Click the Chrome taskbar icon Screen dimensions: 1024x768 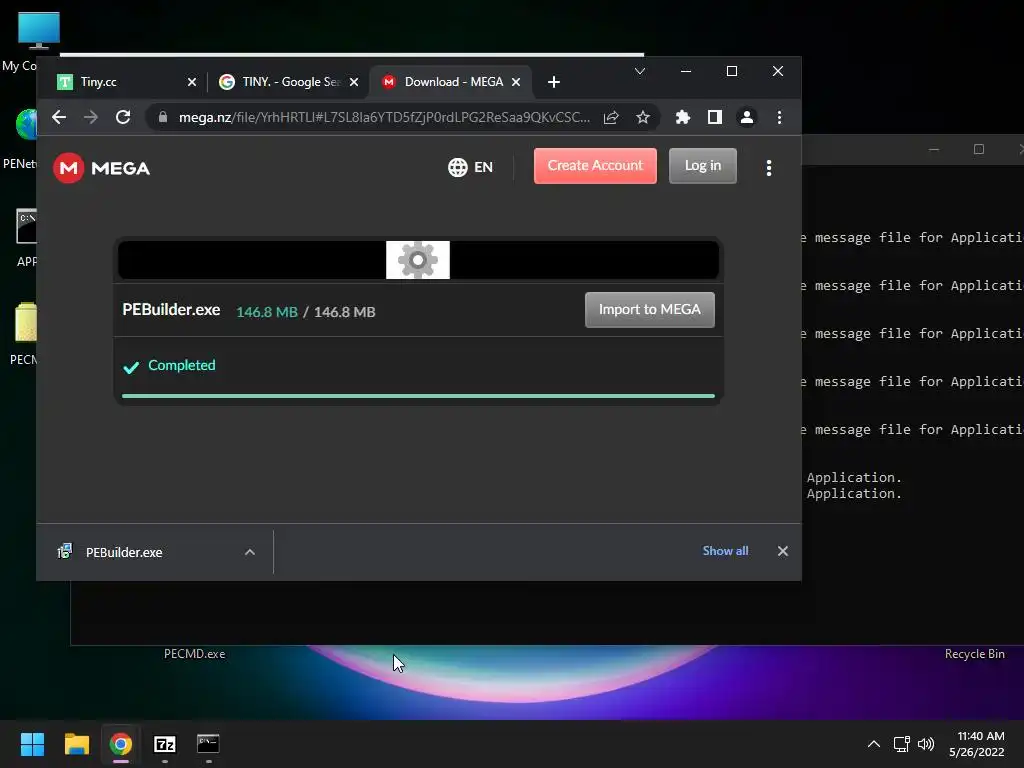[120, 744]
